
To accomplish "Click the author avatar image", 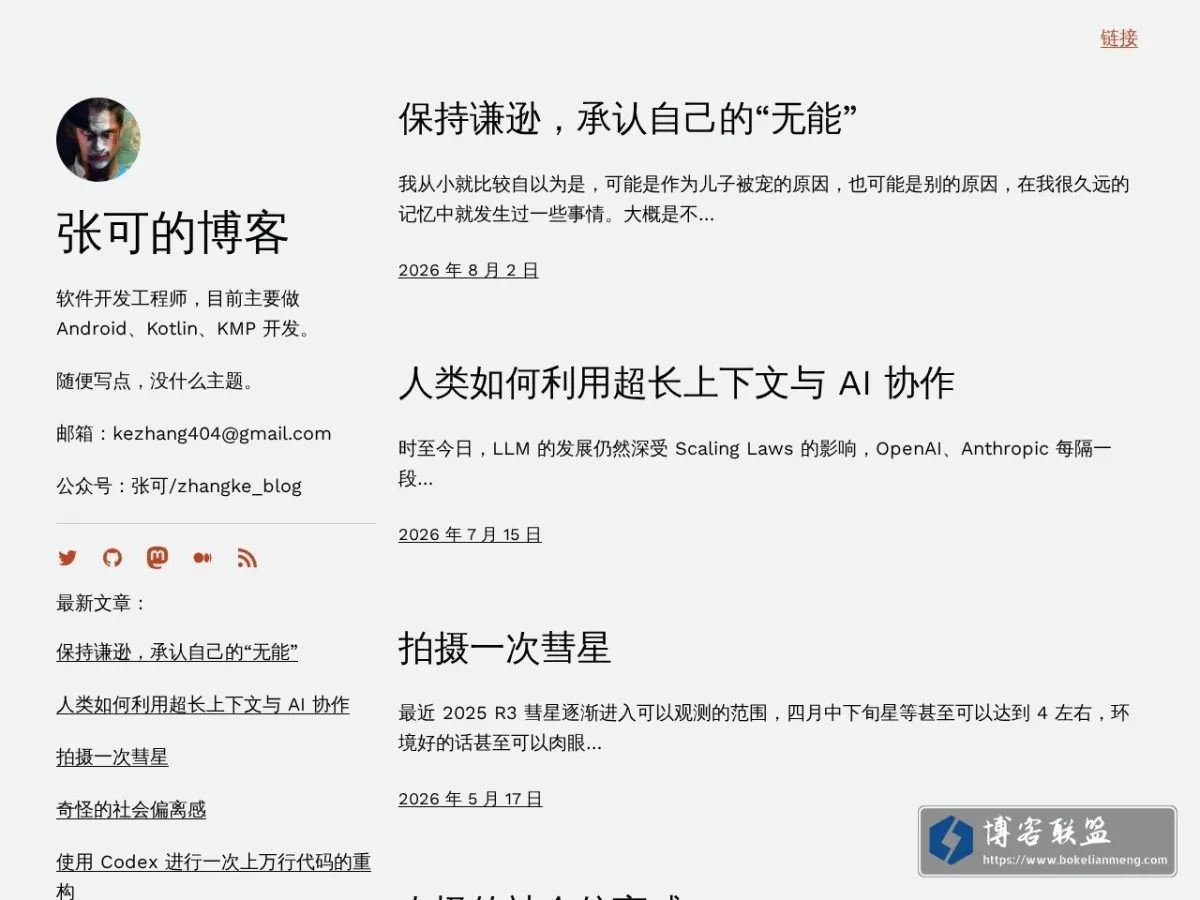I will [x=98, y=139].
